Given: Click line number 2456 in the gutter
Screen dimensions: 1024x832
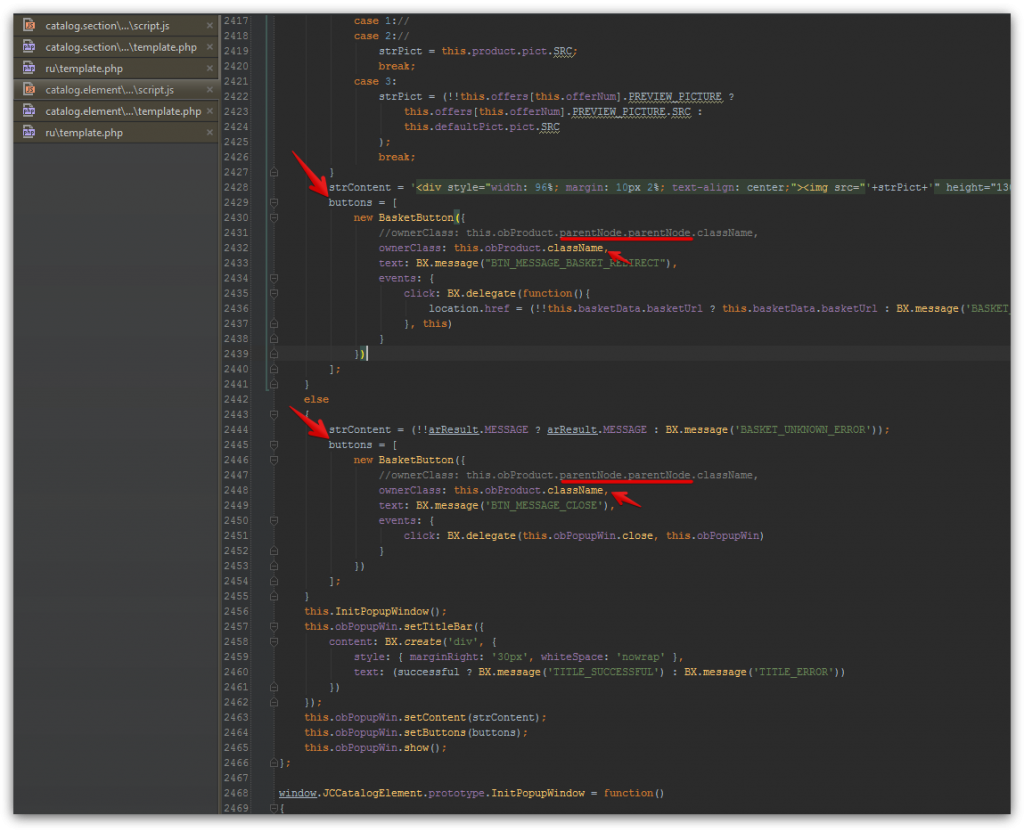Looking at the screenshot, I should 236,611.
